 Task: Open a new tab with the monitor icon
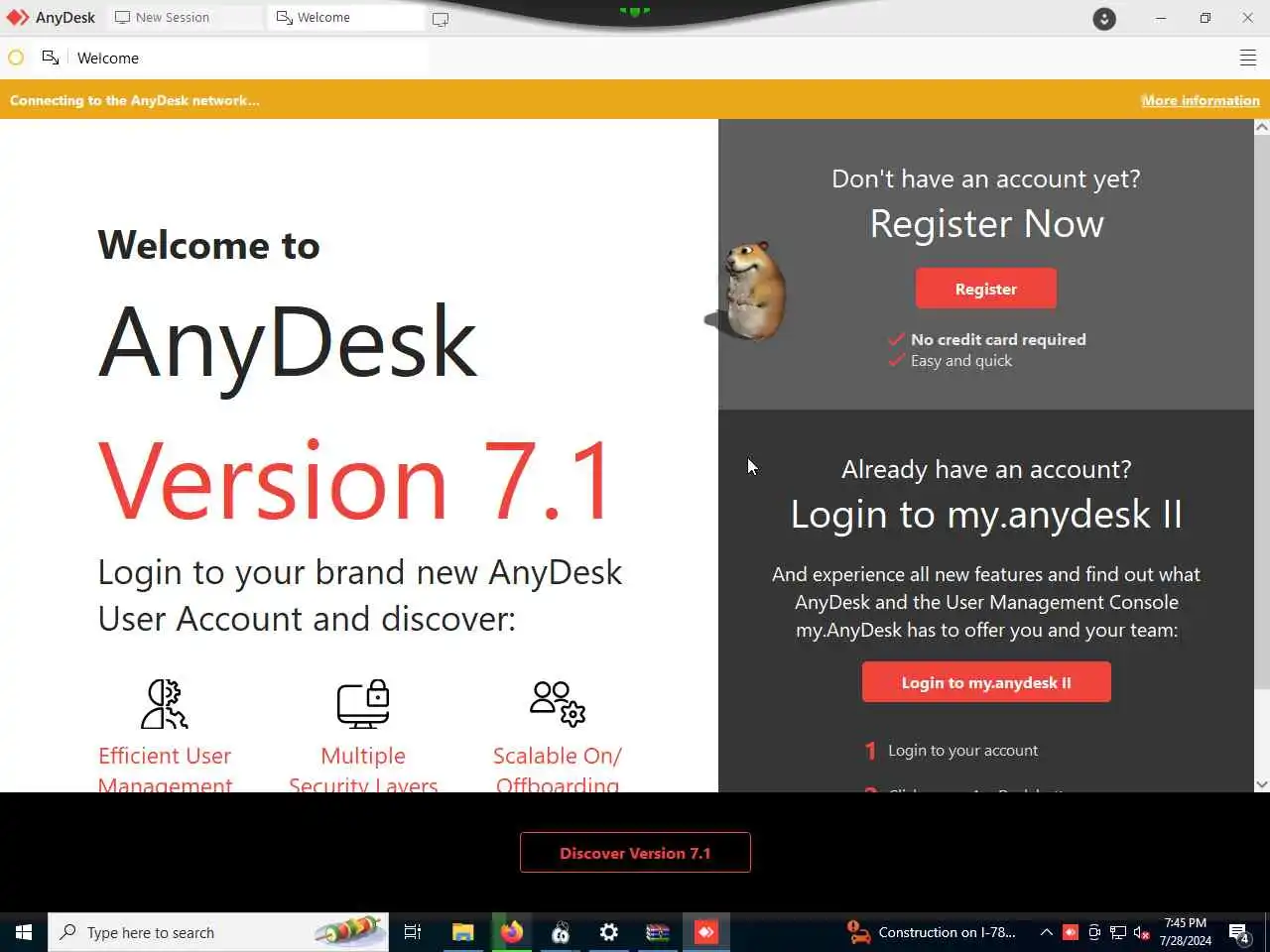click(x=441, y=19)
